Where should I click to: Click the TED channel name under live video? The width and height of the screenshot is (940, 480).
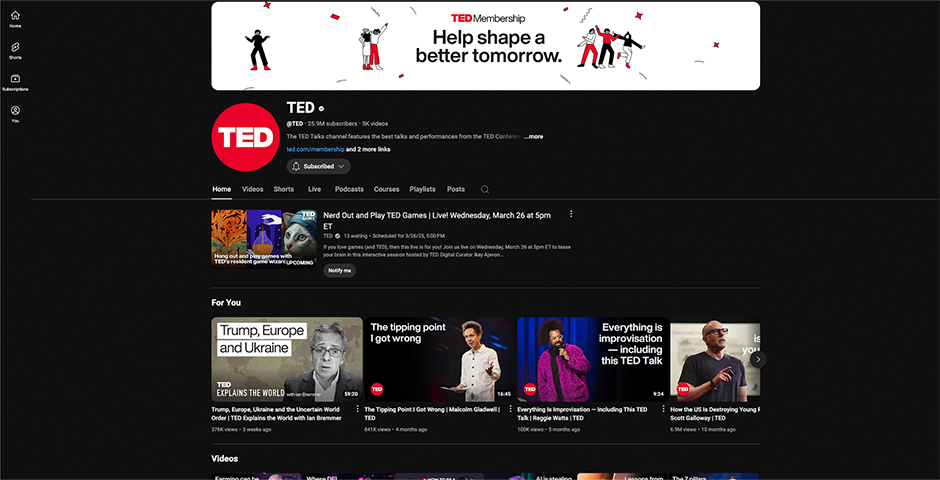coord(328,236)
